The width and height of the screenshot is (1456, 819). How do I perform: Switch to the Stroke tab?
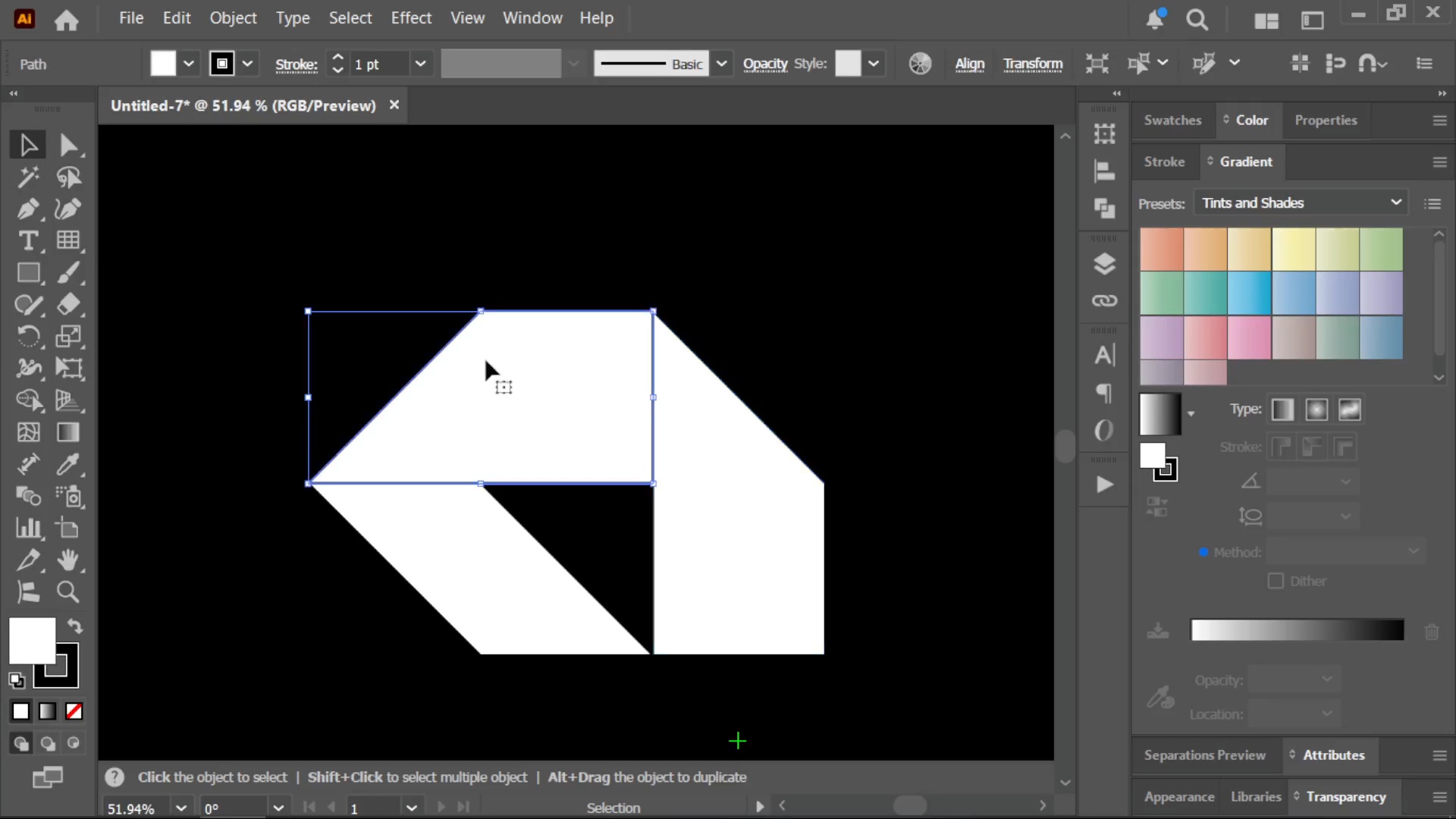(x=1164, y=162)
